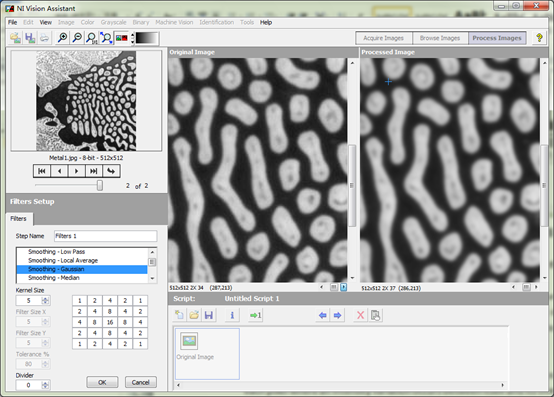The width and height of the screenshot is (554, 397).
Task: Go to last image
Action: coord(94,171)
